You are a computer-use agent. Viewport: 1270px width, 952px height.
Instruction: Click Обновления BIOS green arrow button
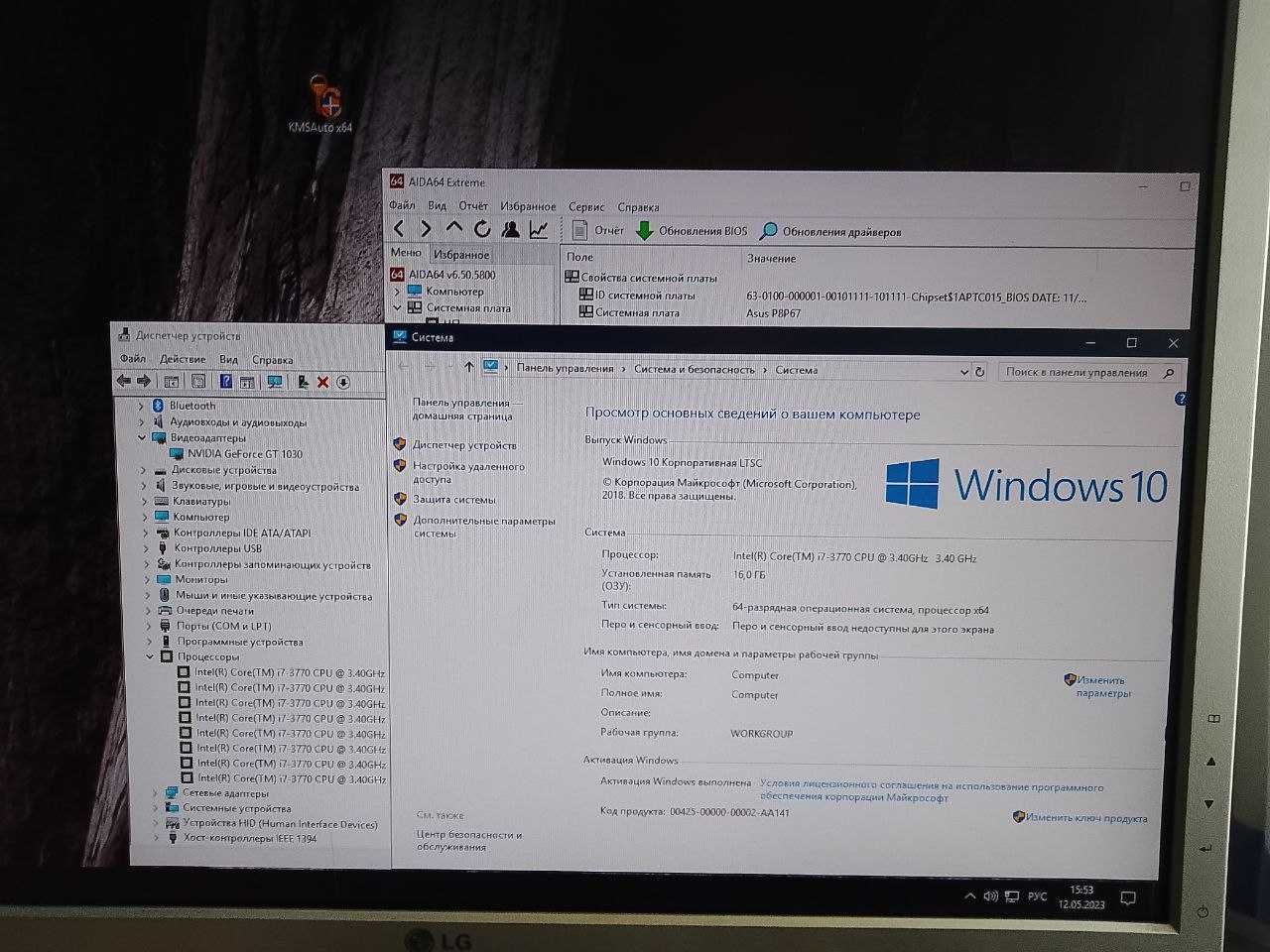pos(692,231)
